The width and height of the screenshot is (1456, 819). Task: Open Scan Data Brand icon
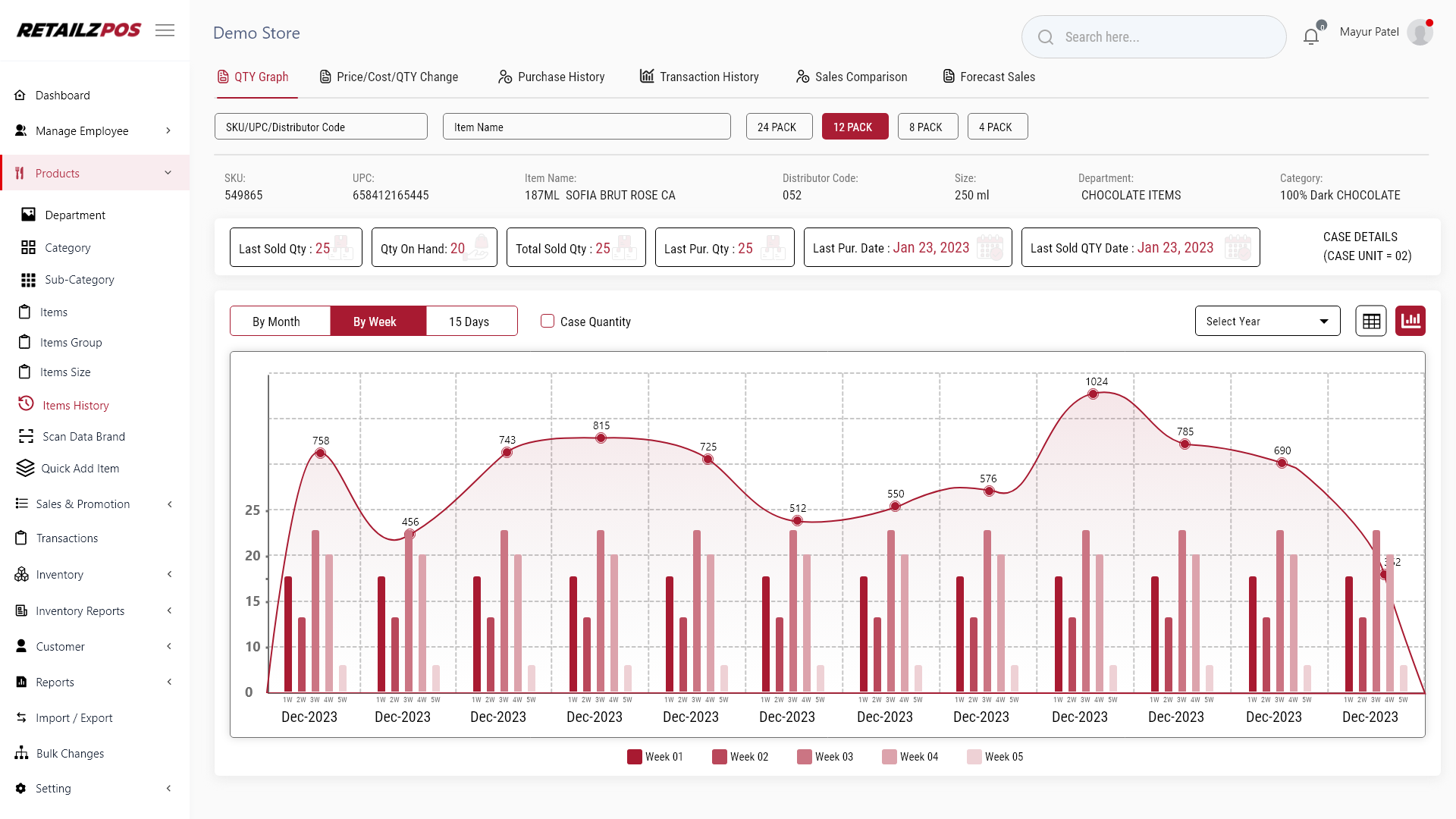27,436
